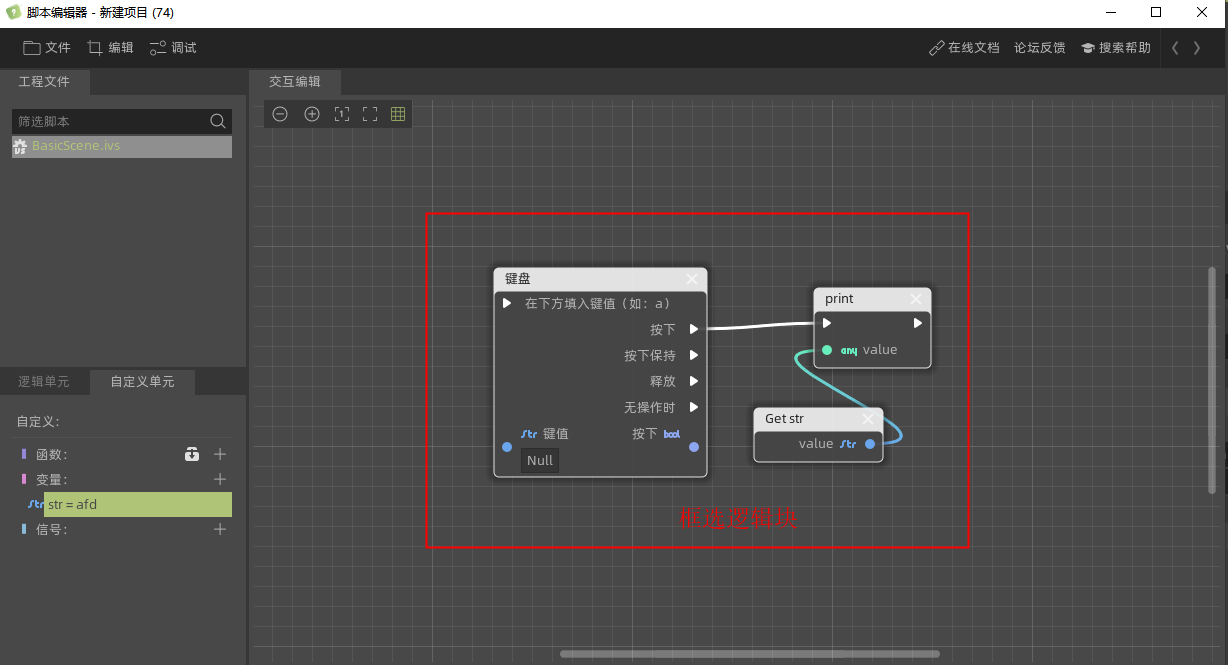Image resolution: width=1228 pixels, height=665 pixels.
Task: Click the magnifier icon in script filter
Action: 218,121
